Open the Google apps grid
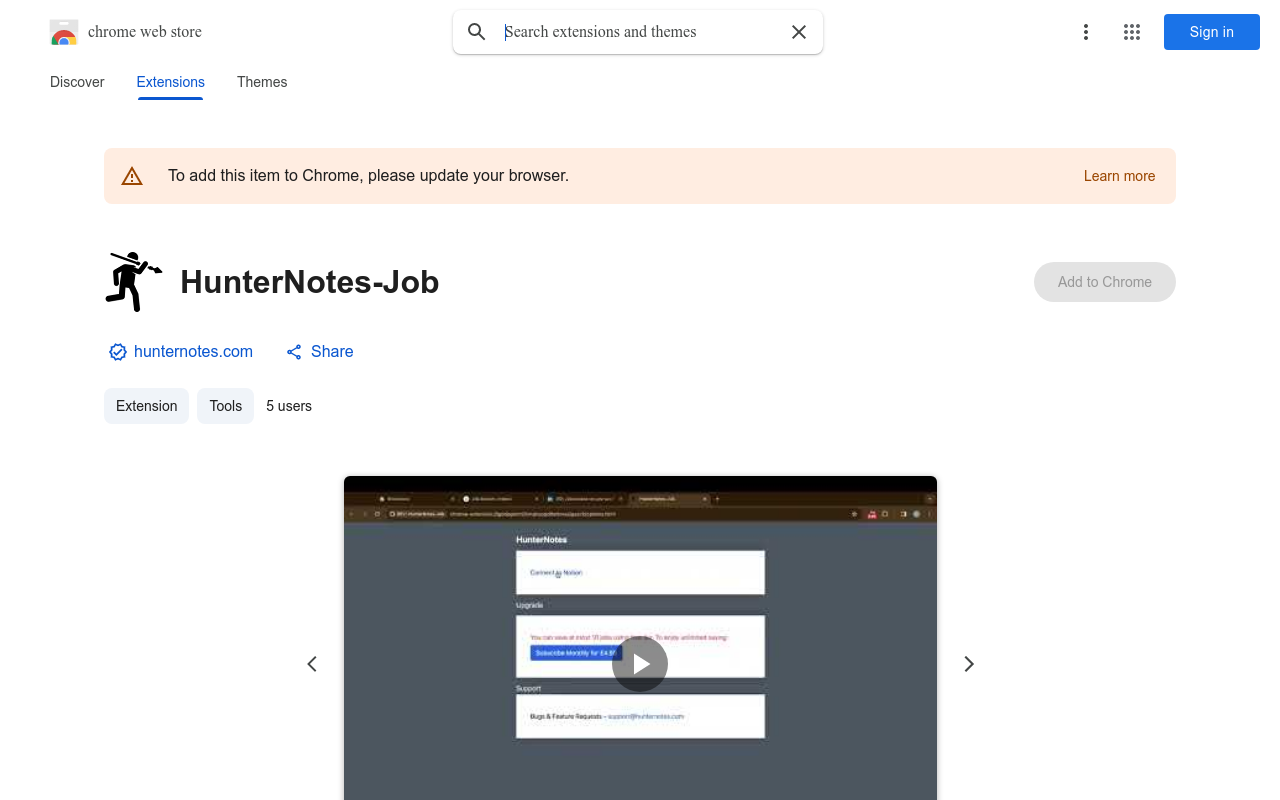Screen dimensions: 1280x800 click(x=1131, y=32)
